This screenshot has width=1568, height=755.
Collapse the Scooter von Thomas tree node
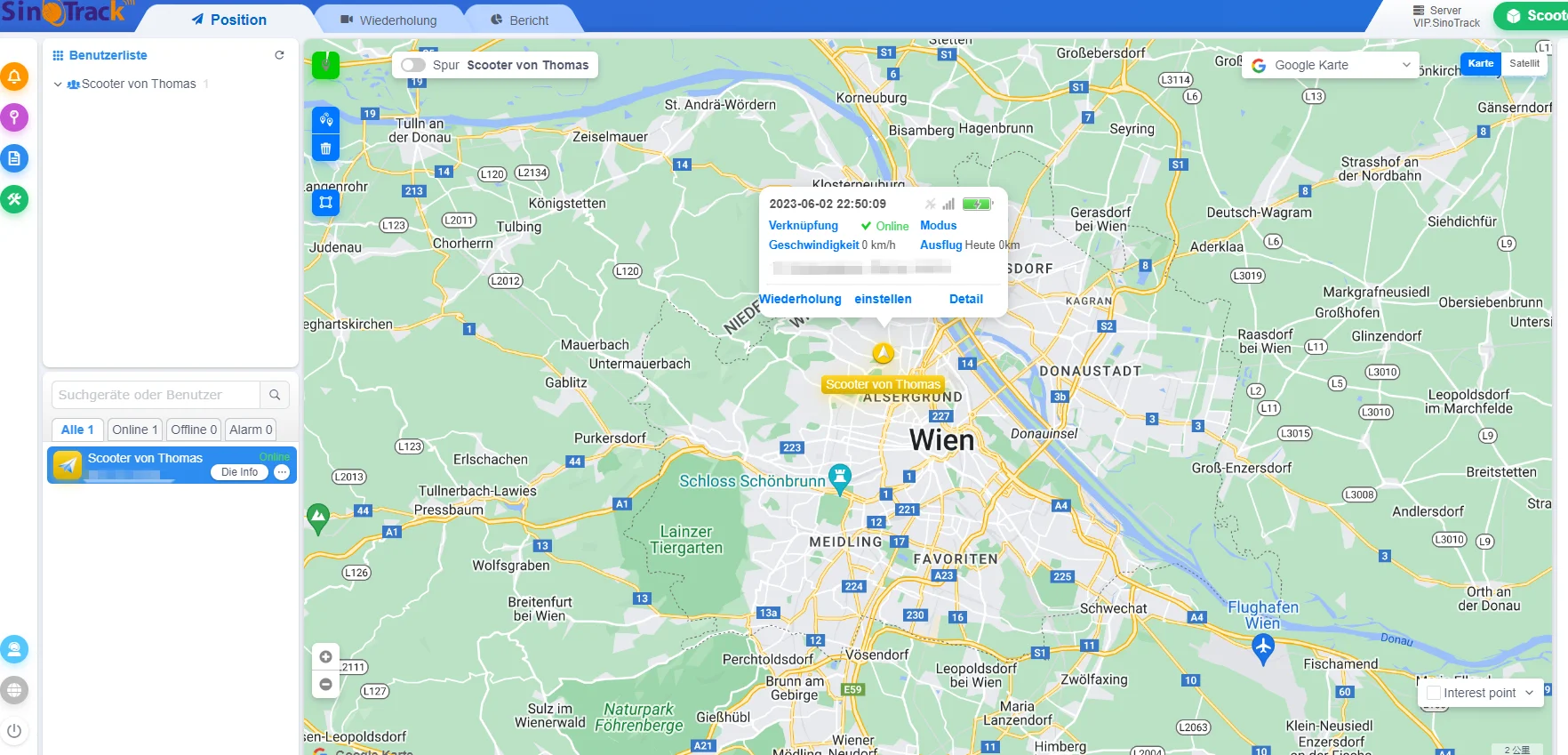point(58,84)
